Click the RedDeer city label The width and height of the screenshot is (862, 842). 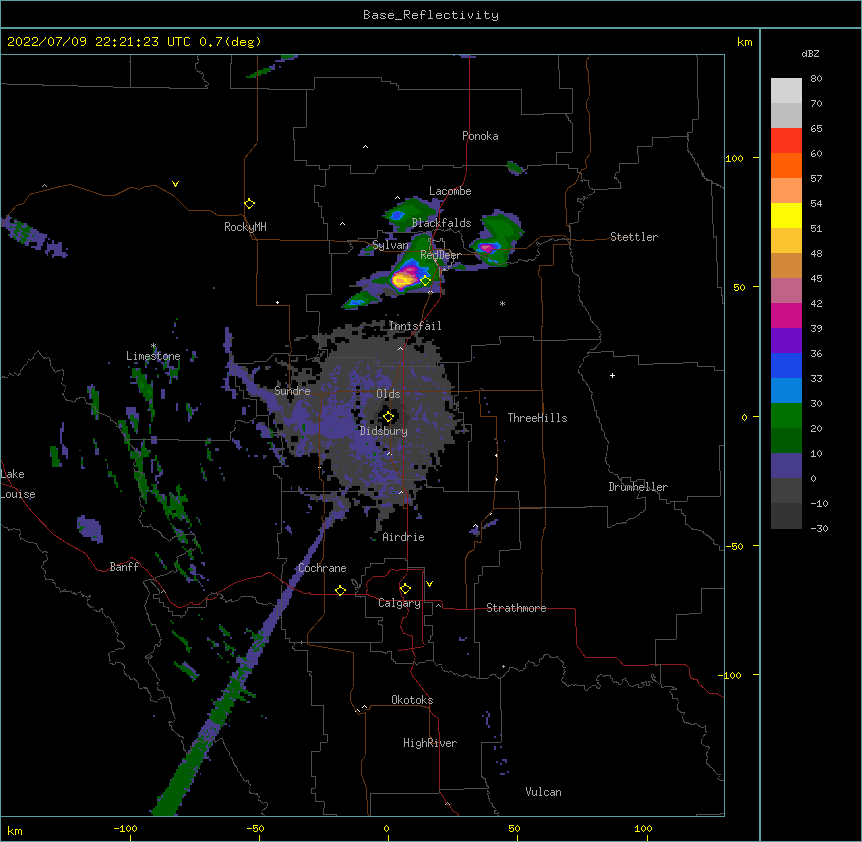[440, 255]
